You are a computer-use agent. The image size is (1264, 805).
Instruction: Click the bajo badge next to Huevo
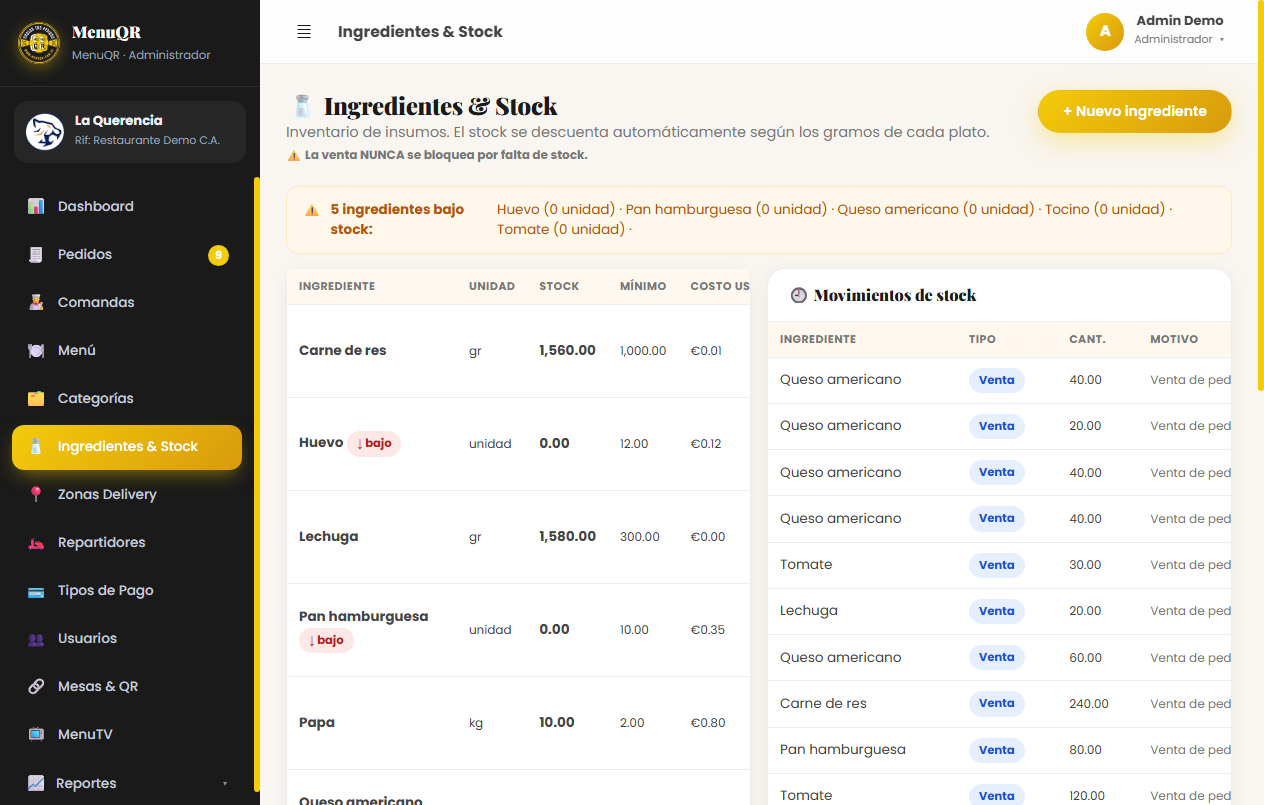374,444
